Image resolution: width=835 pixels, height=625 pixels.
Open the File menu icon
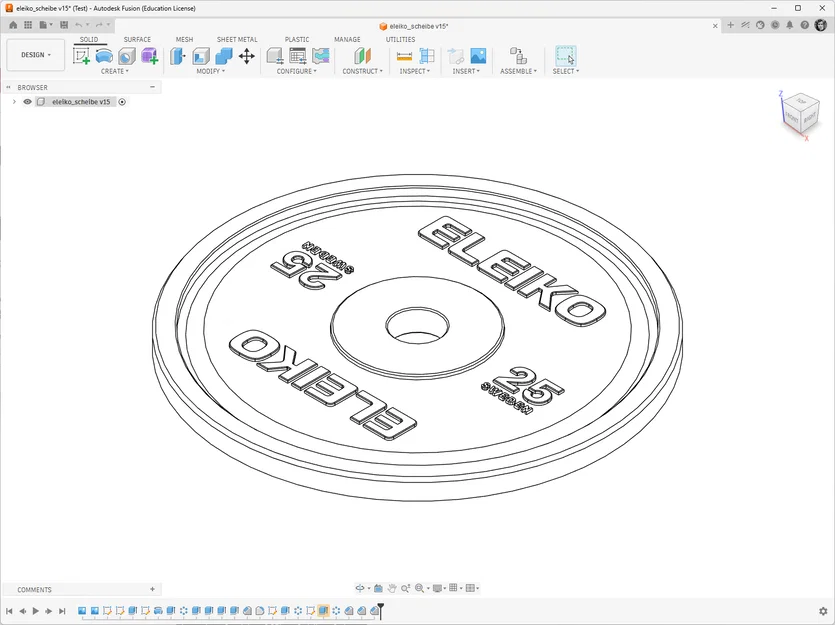45,25
